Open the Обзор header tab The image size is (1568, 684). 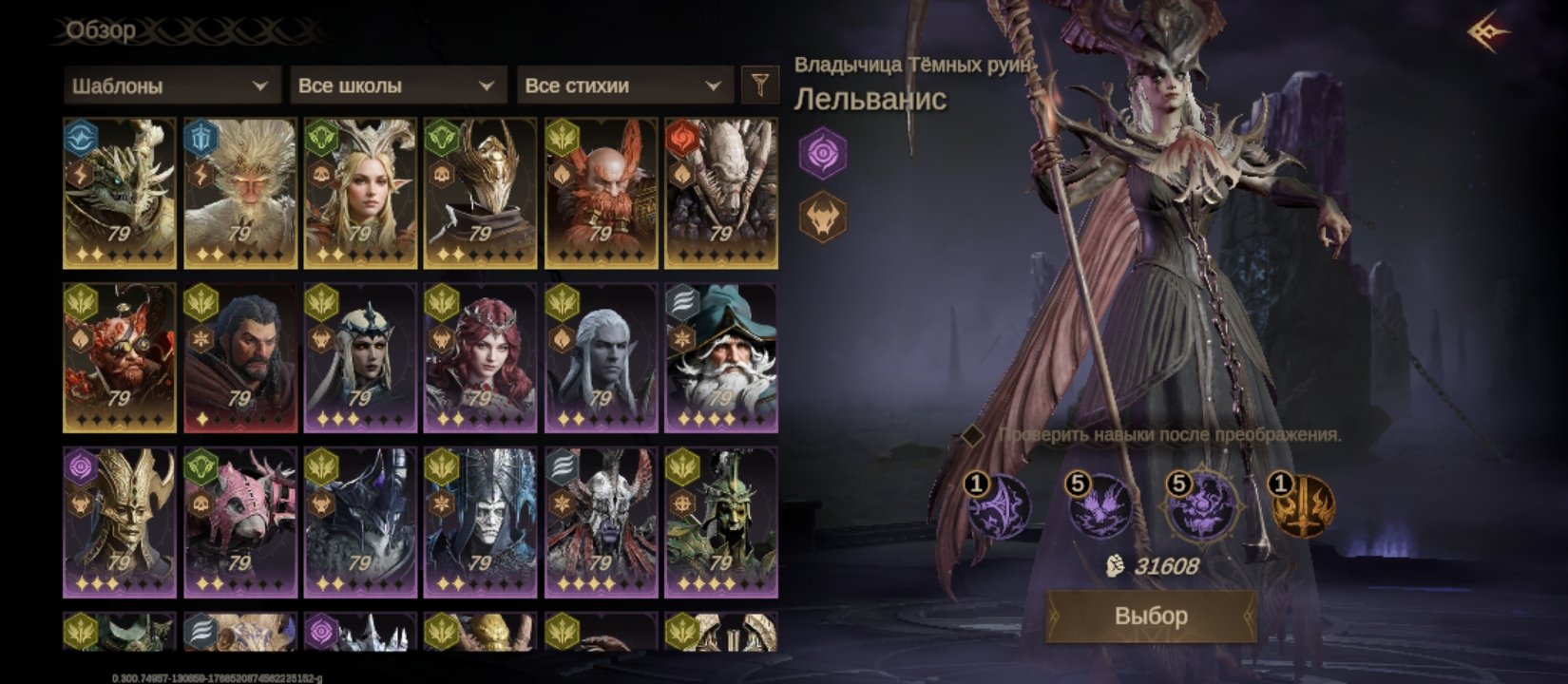pyautogui.click(x=100, y=30)
